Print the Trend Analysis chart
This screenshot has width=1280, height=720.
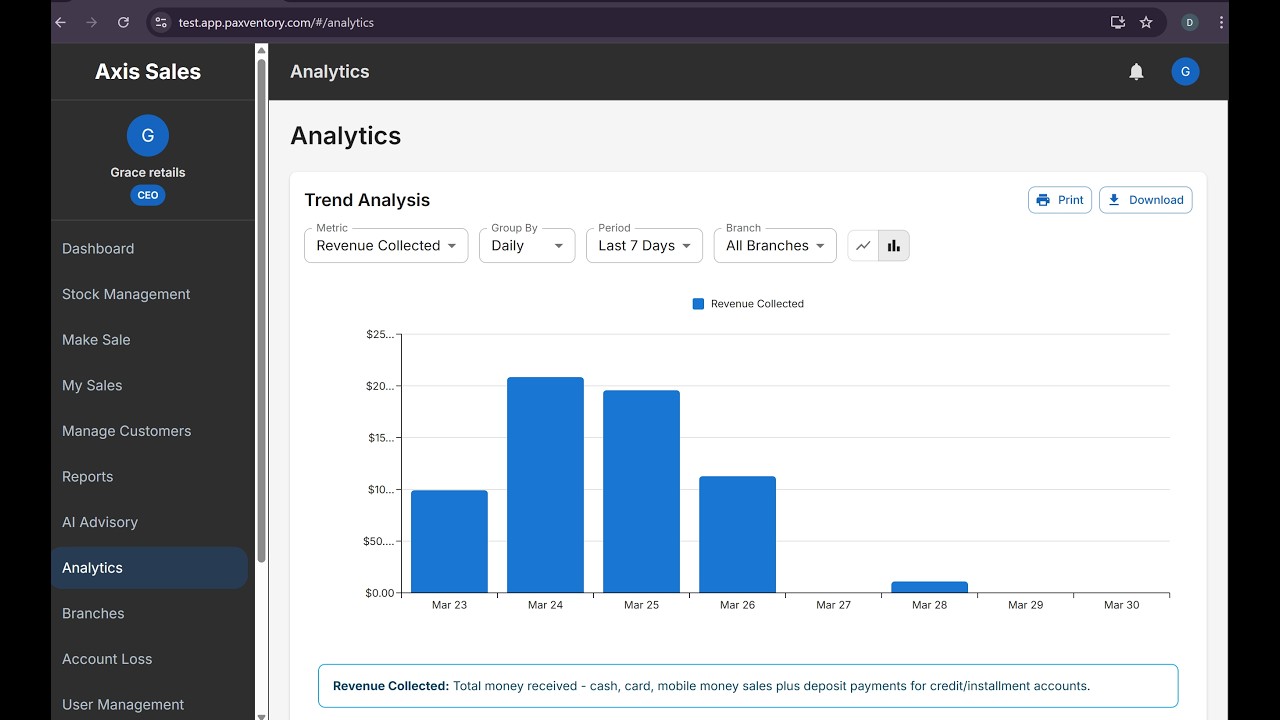point(1060,200)
